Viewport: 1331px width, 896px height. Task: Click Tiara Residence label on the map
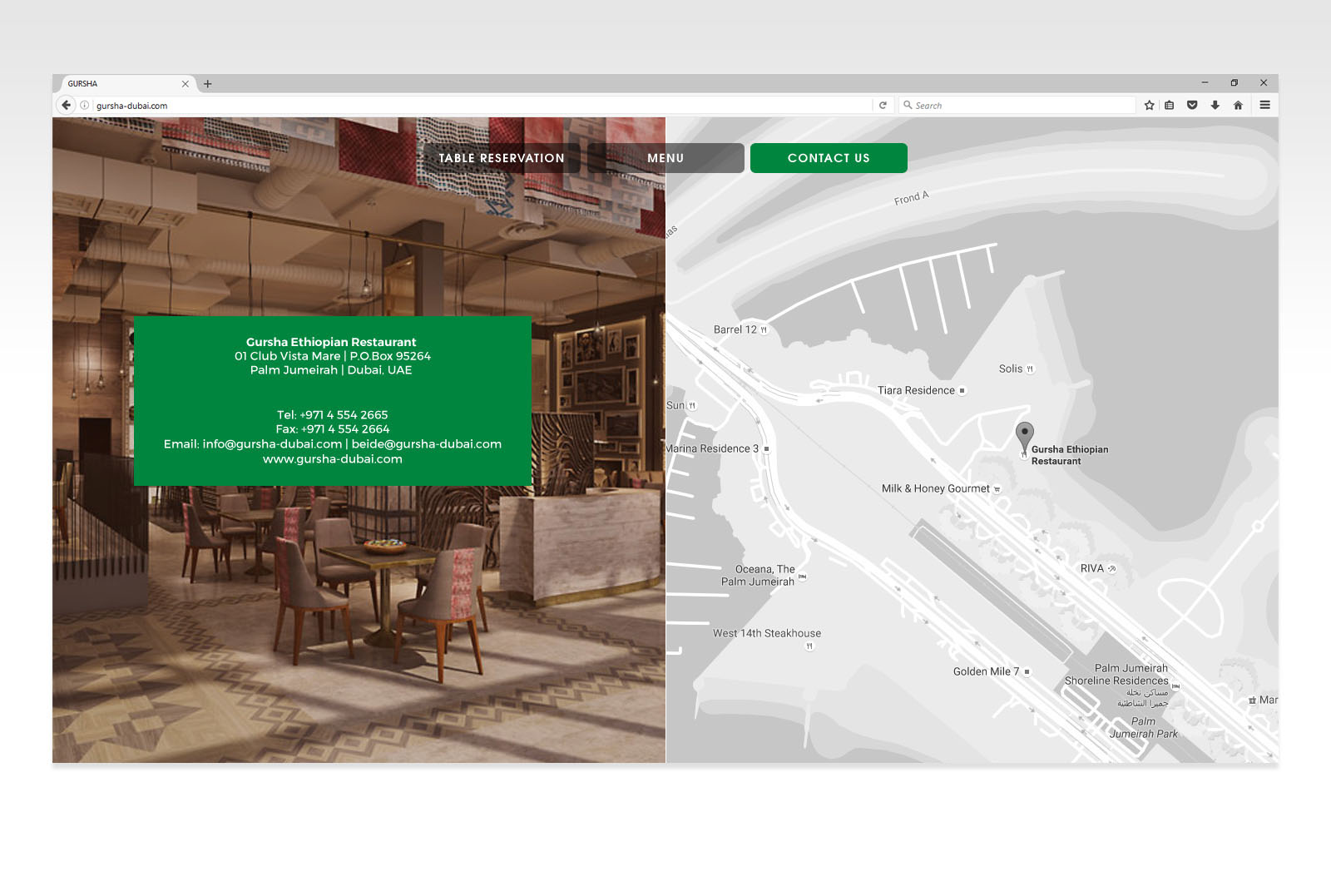(916, 390)
